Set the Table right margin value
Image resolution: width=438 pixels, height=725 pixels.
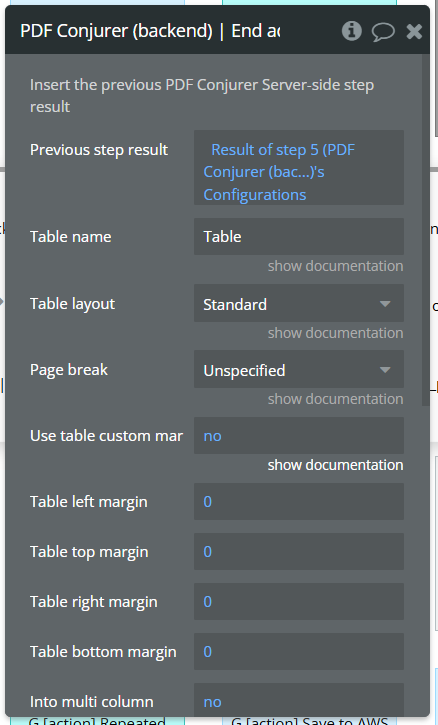tap(299, 602)
